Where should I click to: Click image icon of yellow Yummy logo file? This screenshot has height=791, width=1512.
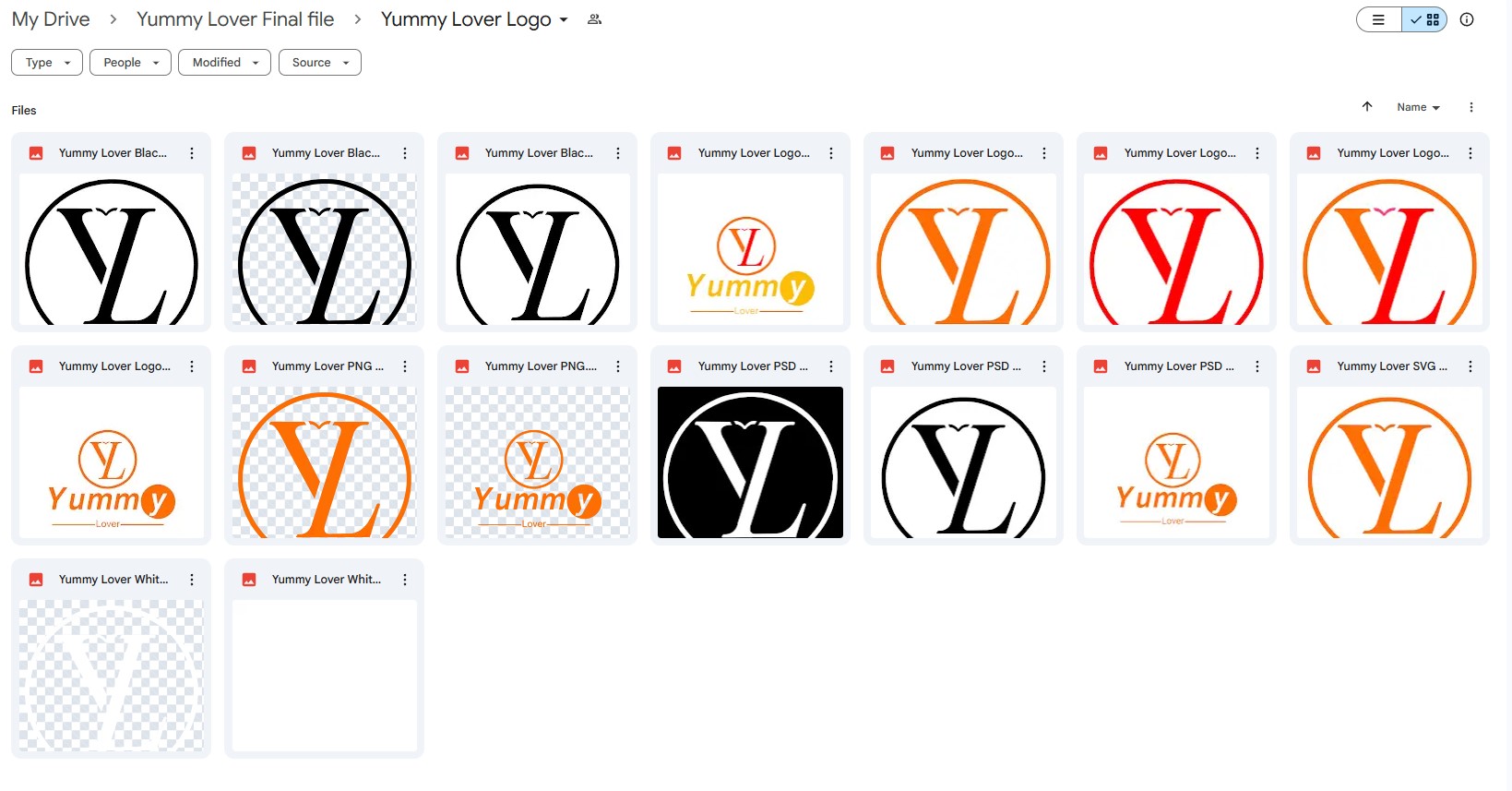point(674,153)
